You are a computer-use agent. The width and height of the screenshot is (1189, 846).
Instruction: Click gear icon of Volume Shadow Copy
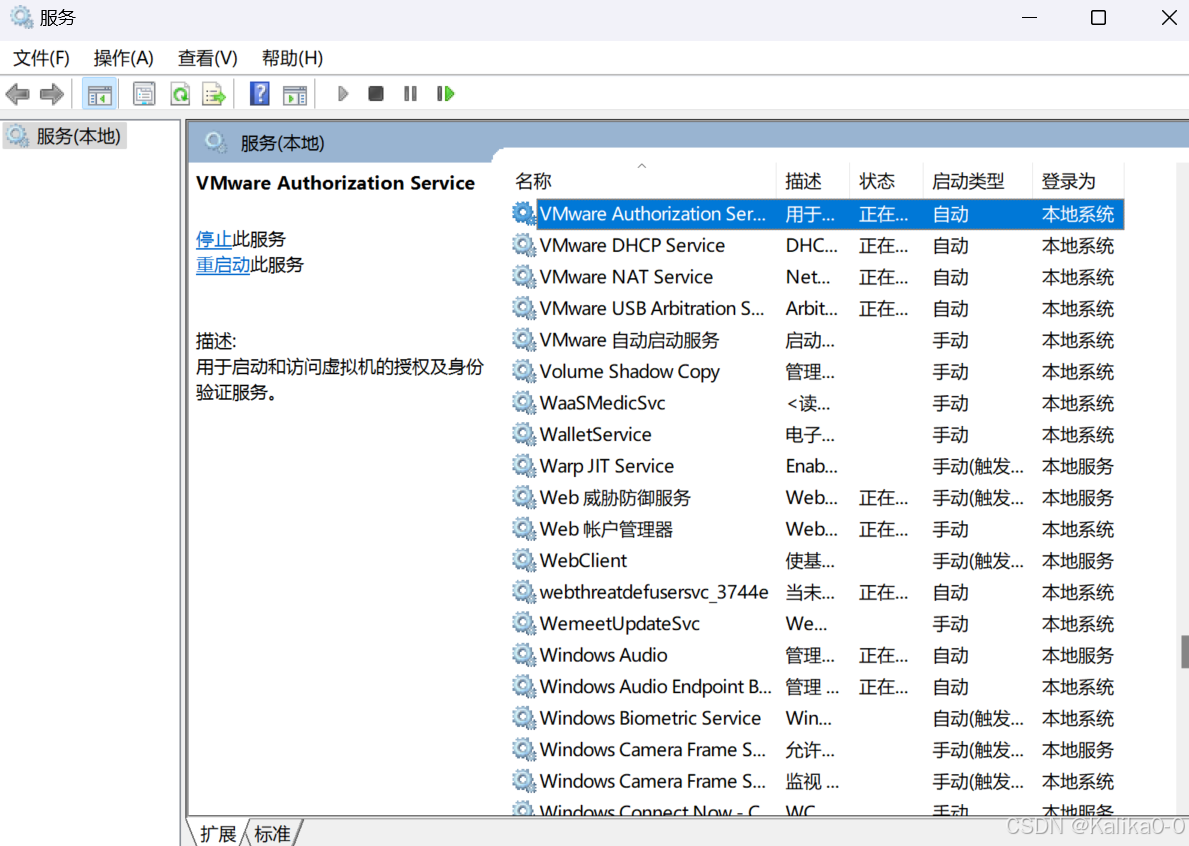coord(523,371)
